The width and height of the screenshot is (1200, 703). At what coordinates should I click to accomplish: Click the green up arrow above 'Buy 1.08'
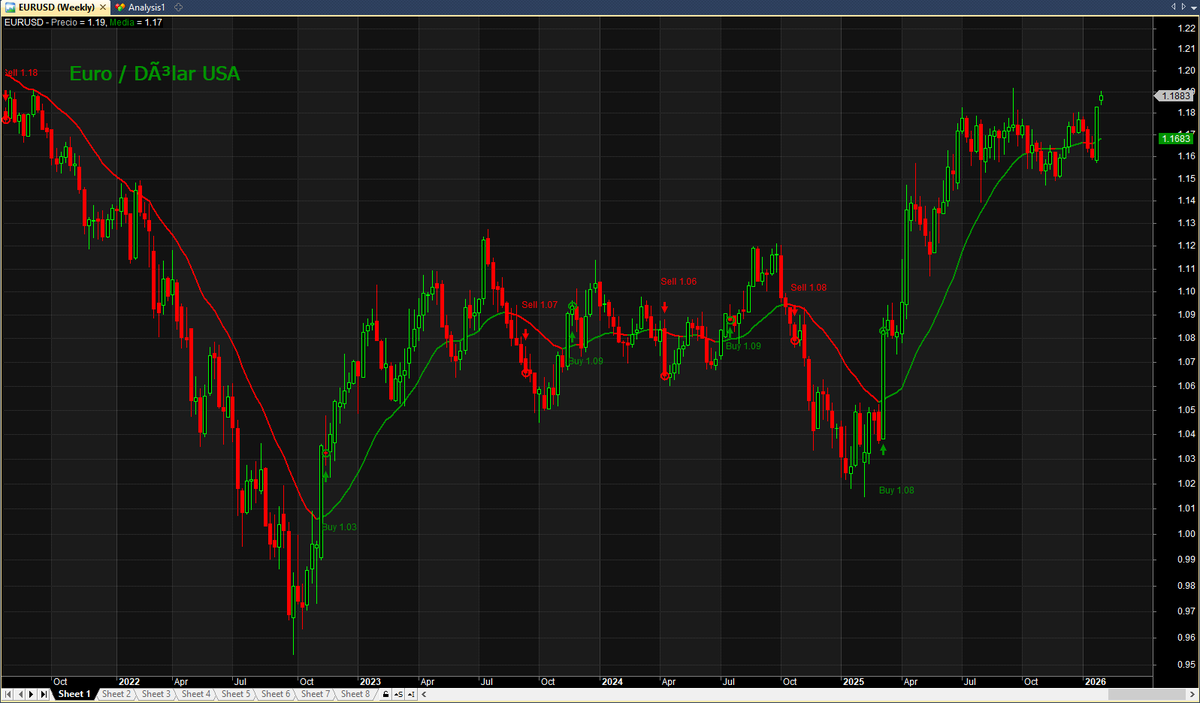click(x=883, y=451)
